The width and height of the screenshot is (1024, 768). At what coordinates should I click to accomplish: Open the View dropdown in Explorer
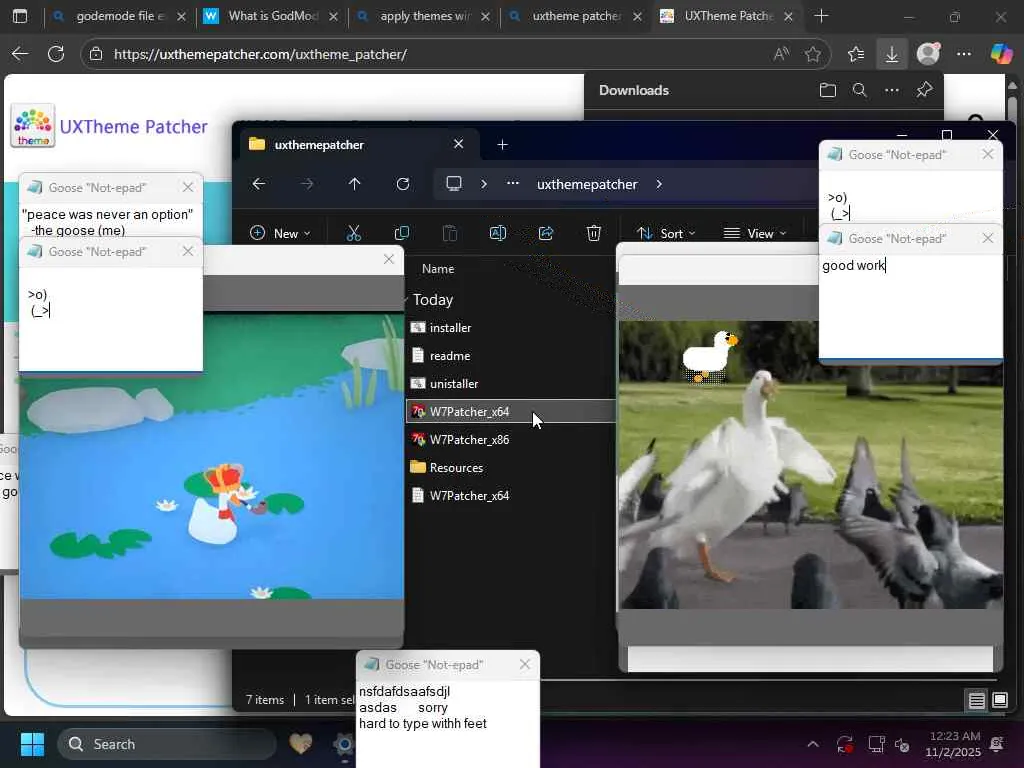755,233
